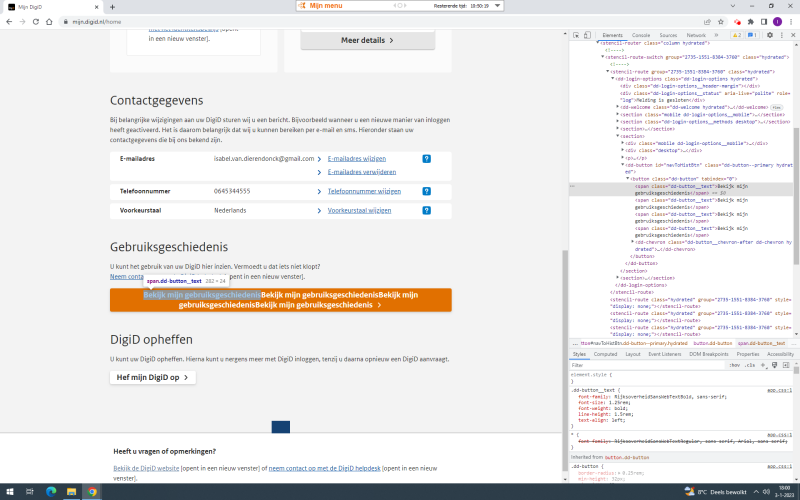Toggle the .cls class editor in Styles

748,366
